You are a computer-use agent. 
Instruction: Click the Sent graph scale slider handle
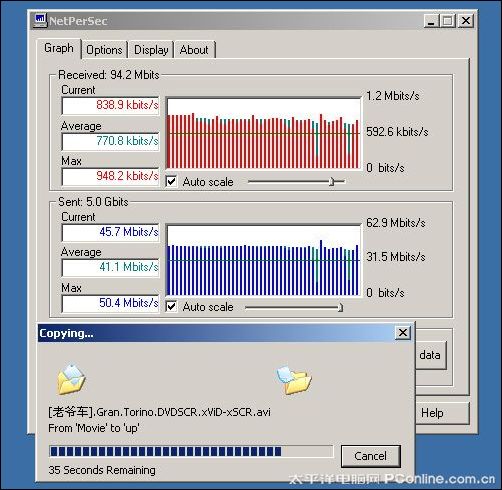340,307
